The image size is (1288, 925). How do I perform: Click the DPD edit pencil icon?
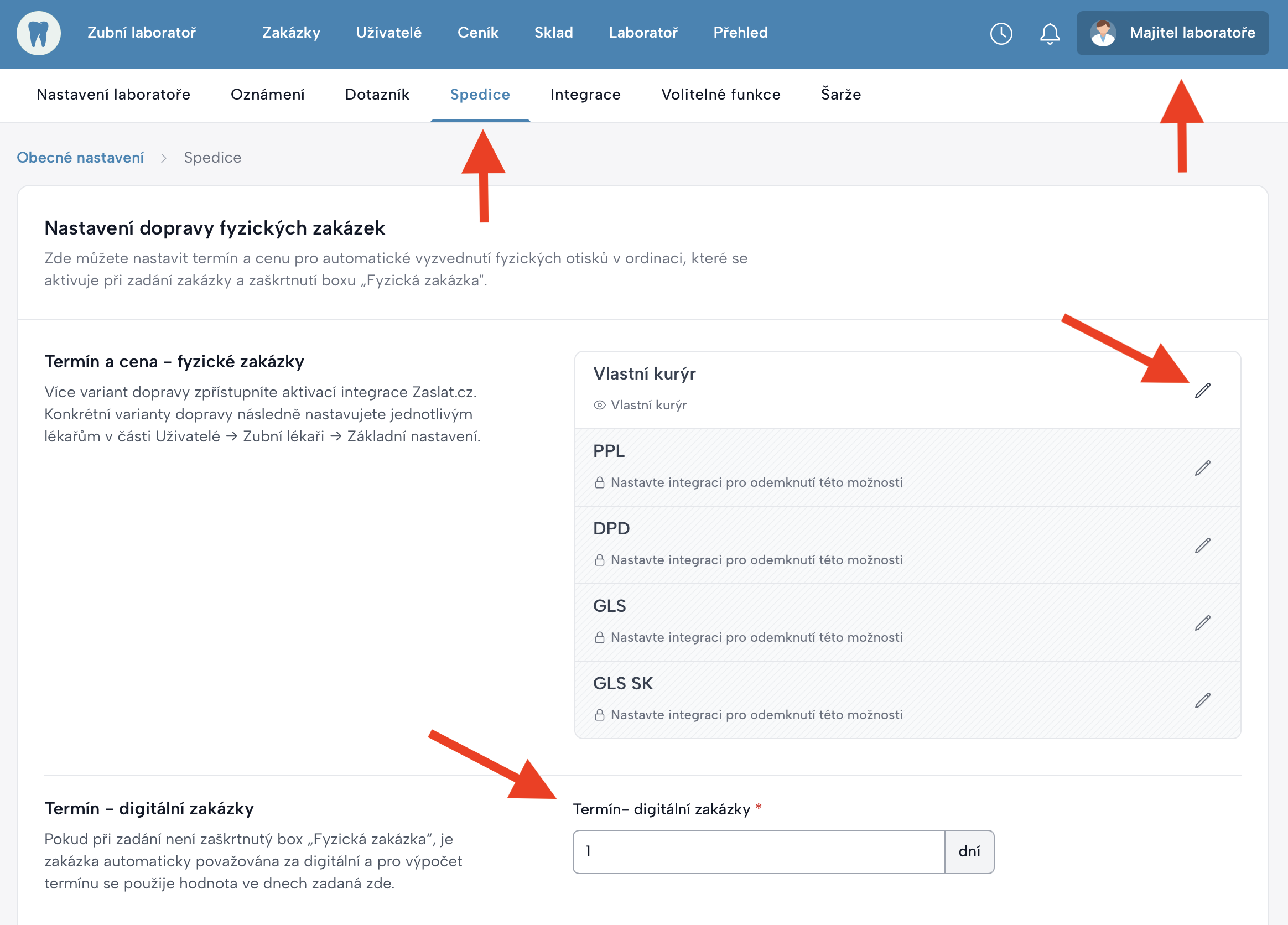tap(1202, 545)
